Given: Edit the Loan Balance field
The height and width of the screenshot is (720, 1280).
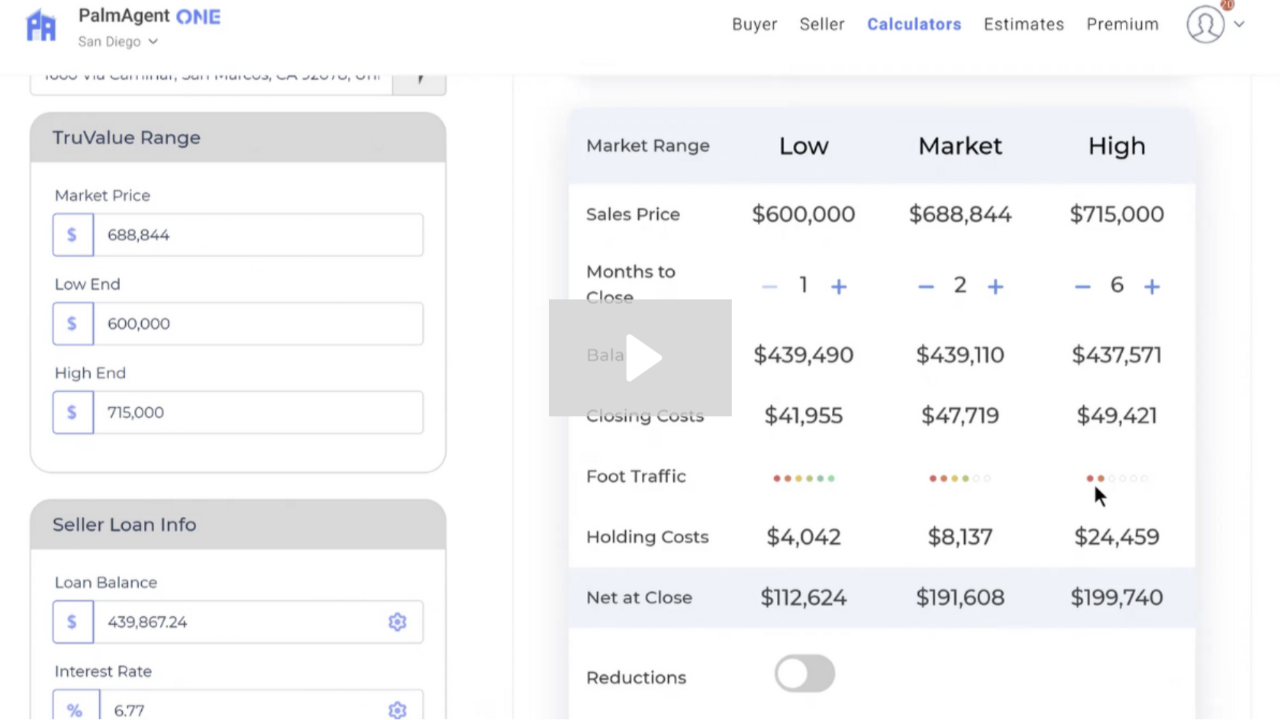Looking at the screenshot, I should [238, 622].
